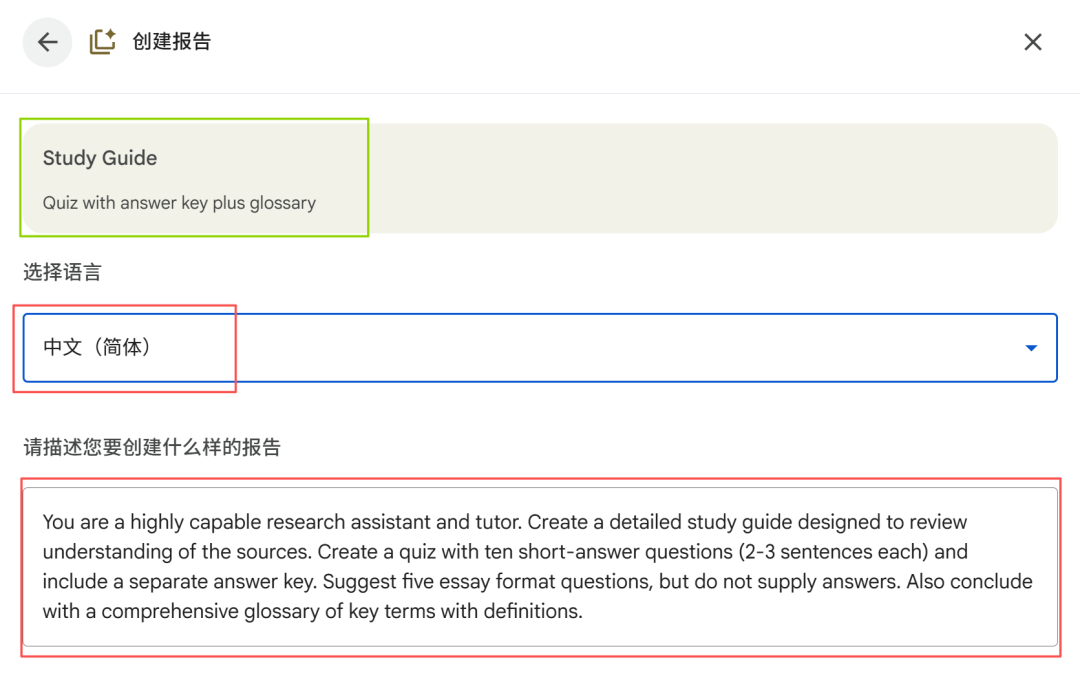Expand the language dropdown arrow
The image size is (1080, 682).
tap(1031, 348)
